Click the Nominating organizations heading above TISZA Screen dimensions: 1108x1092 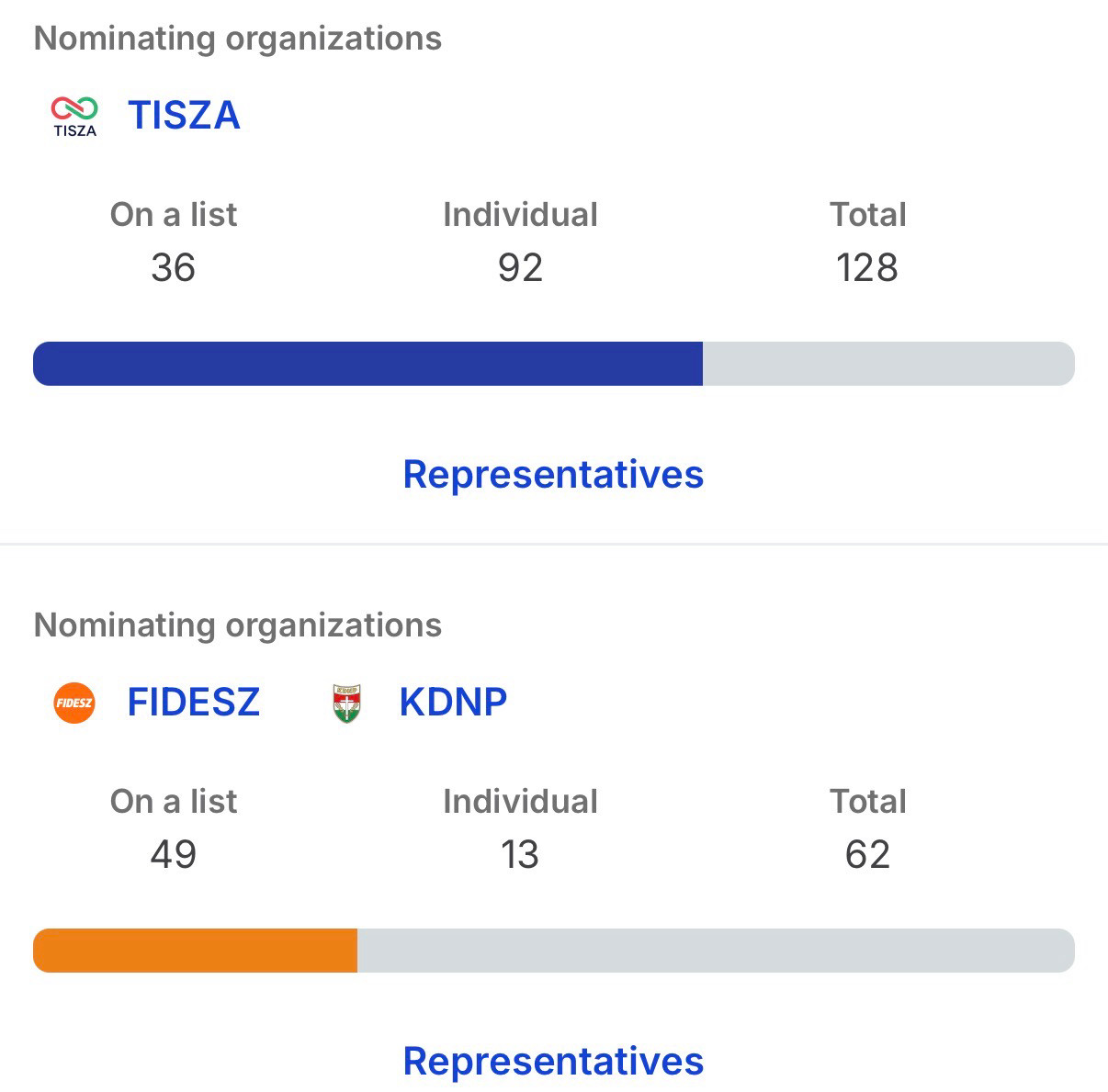click(238, 39)
